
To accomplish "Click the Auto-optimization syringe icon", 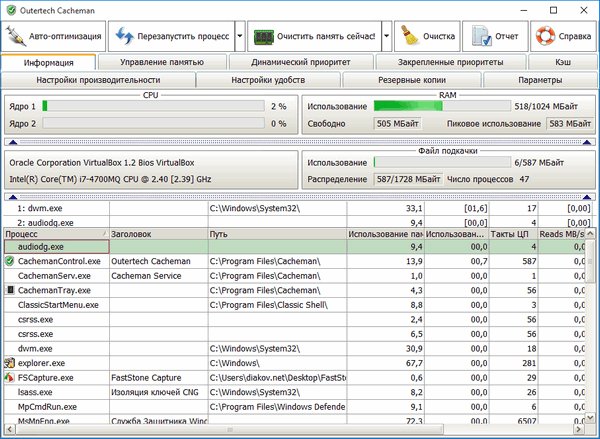I will 16,36.
